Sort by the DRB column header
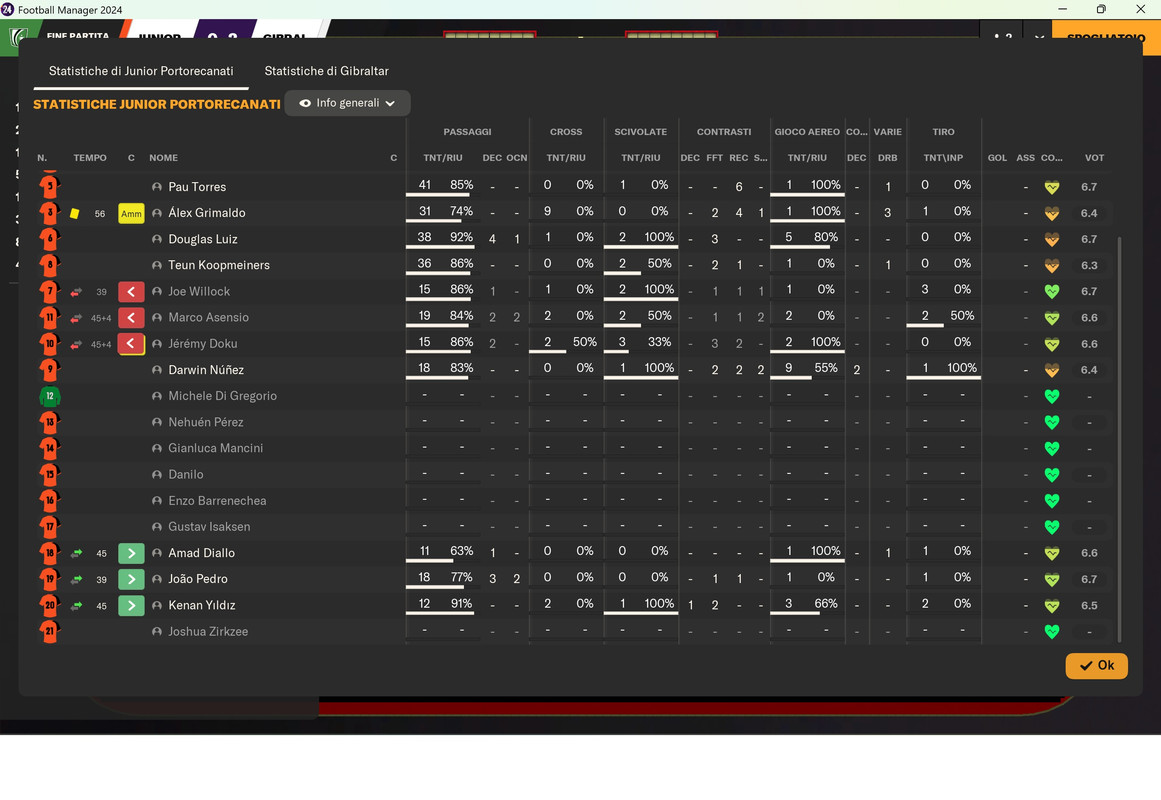 tap(887, 158)
